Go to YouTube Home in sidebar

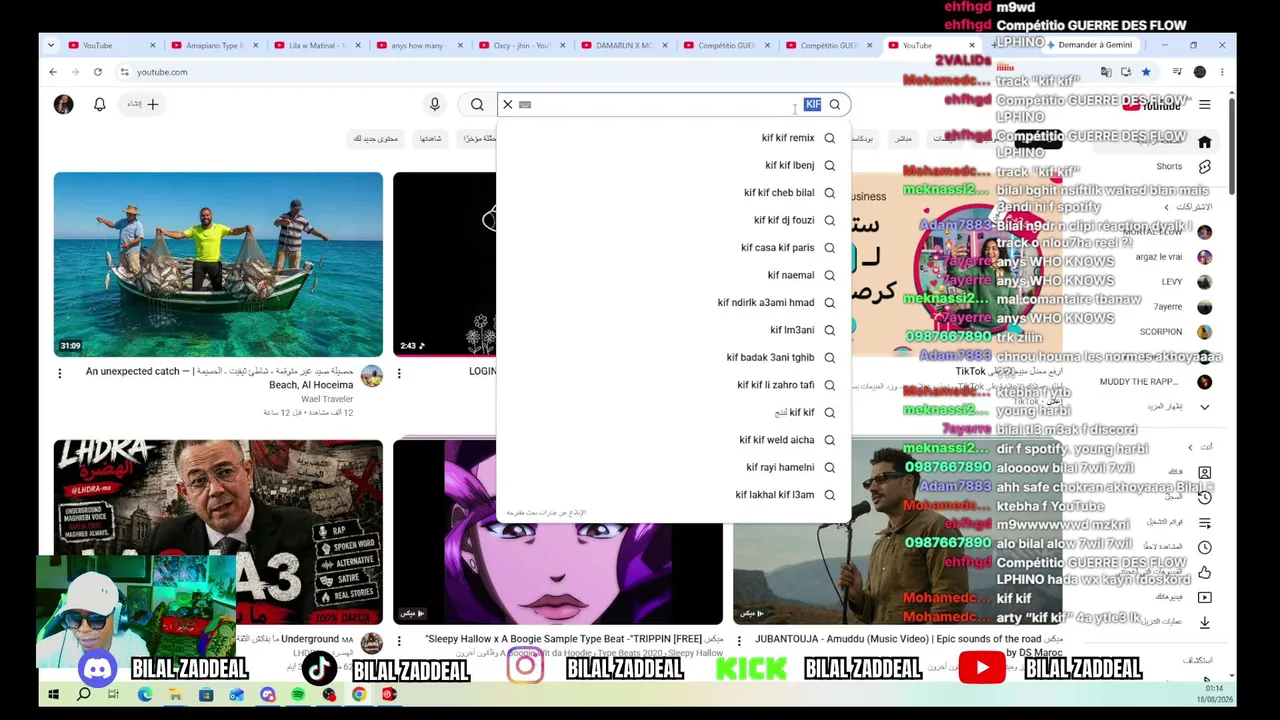1205,142
